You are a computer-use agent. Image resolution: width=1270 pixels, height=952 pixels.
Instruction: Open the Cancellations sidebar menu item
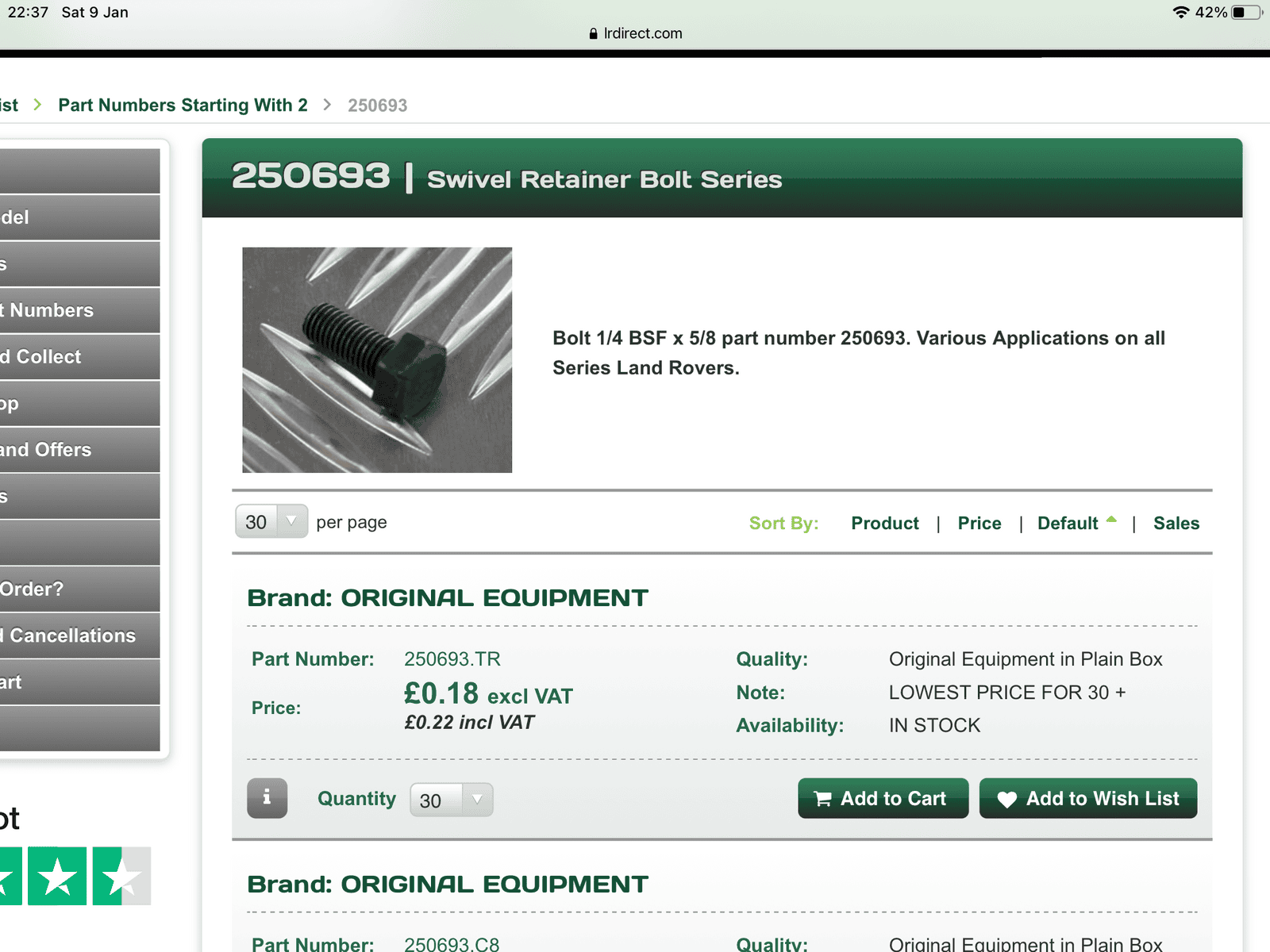[79, 635]
